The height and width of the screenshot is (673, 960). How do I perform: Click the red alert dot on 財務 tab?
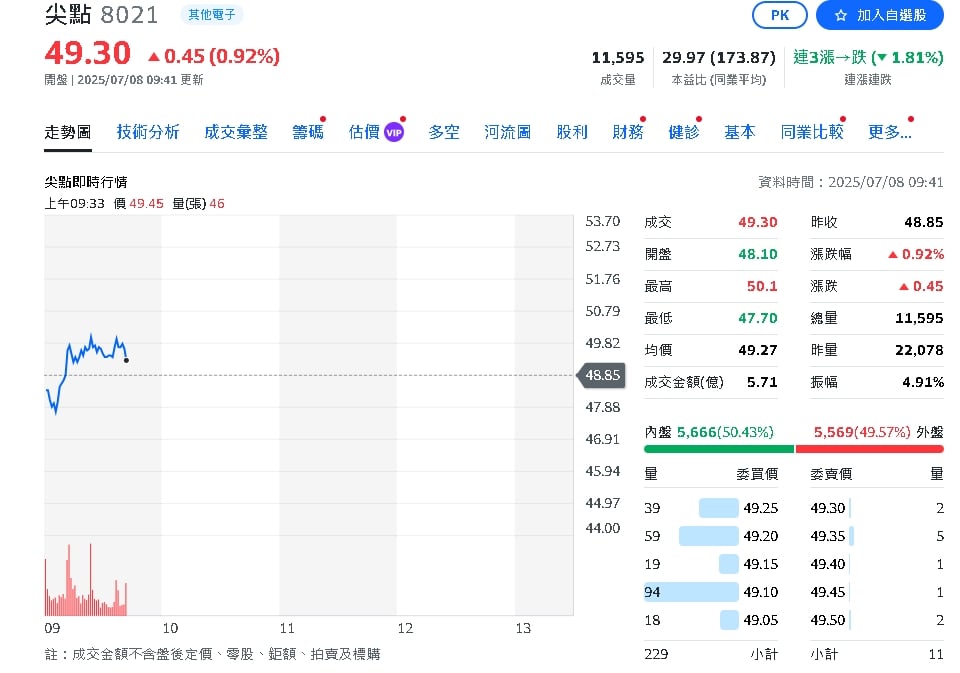641,118
